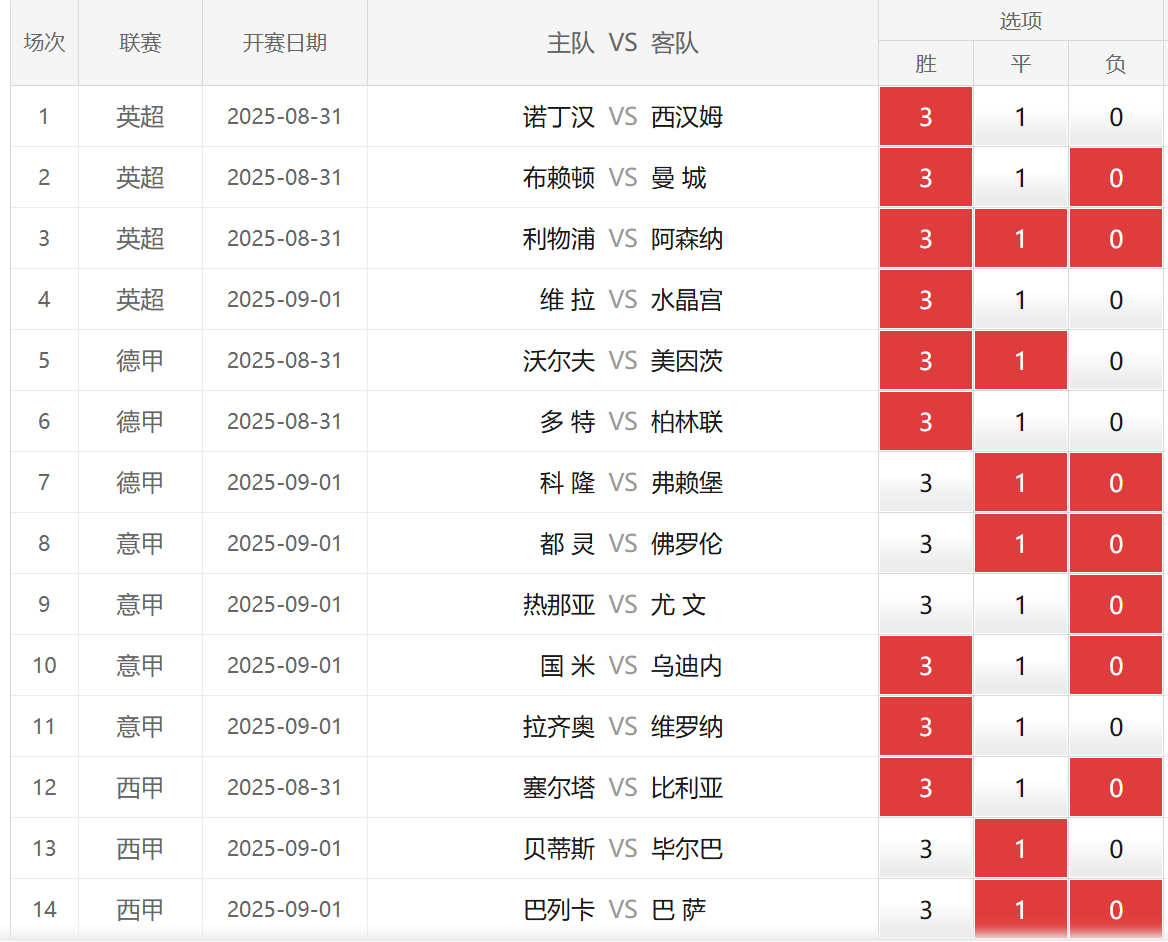Pick draw option 1 for 布赖顿 VS 曼城
Viewport: 1168px width, 942px height.
1021,178
